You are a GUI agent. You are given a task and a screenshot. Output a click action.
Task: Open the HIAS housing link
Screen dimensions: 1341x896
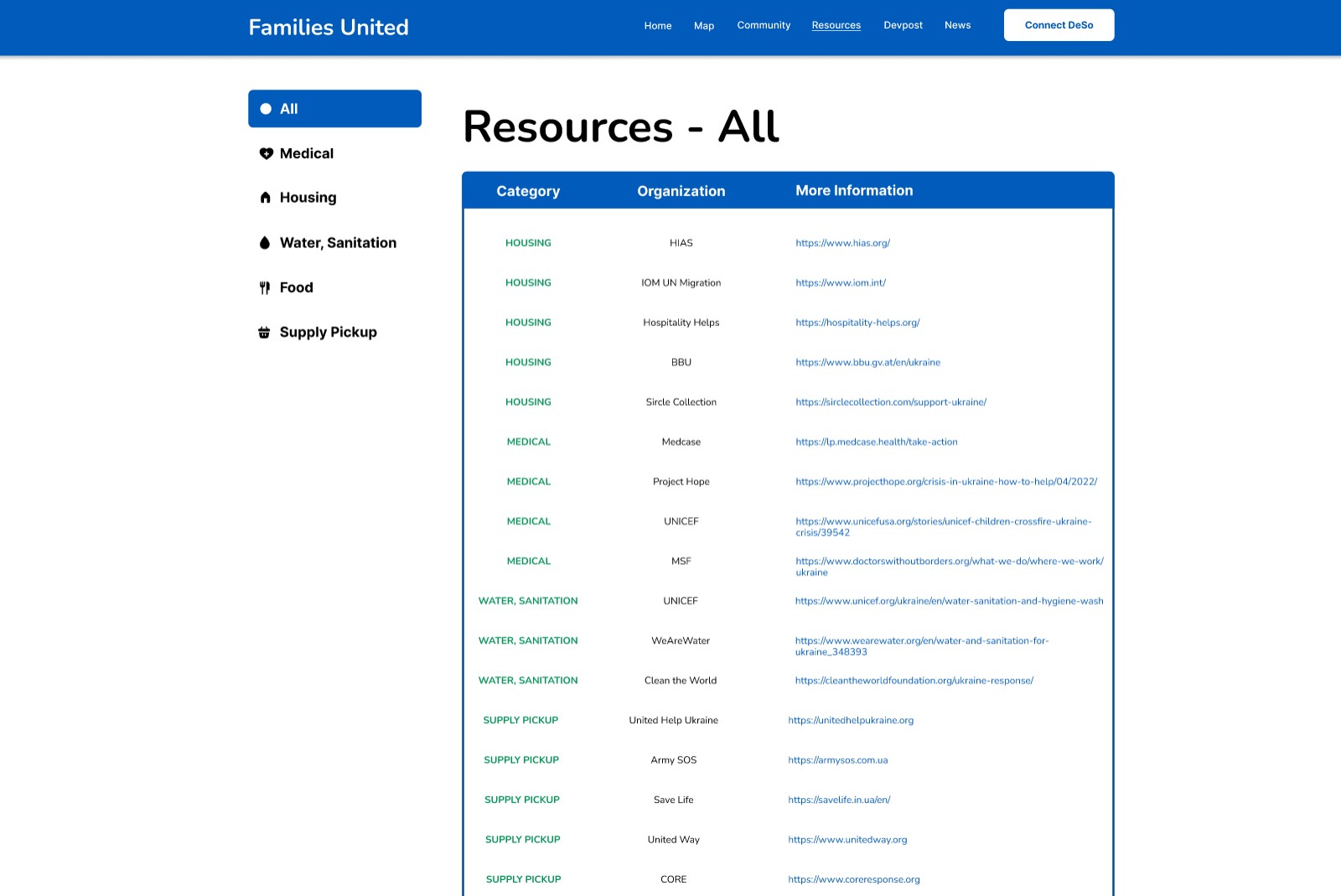842,243
